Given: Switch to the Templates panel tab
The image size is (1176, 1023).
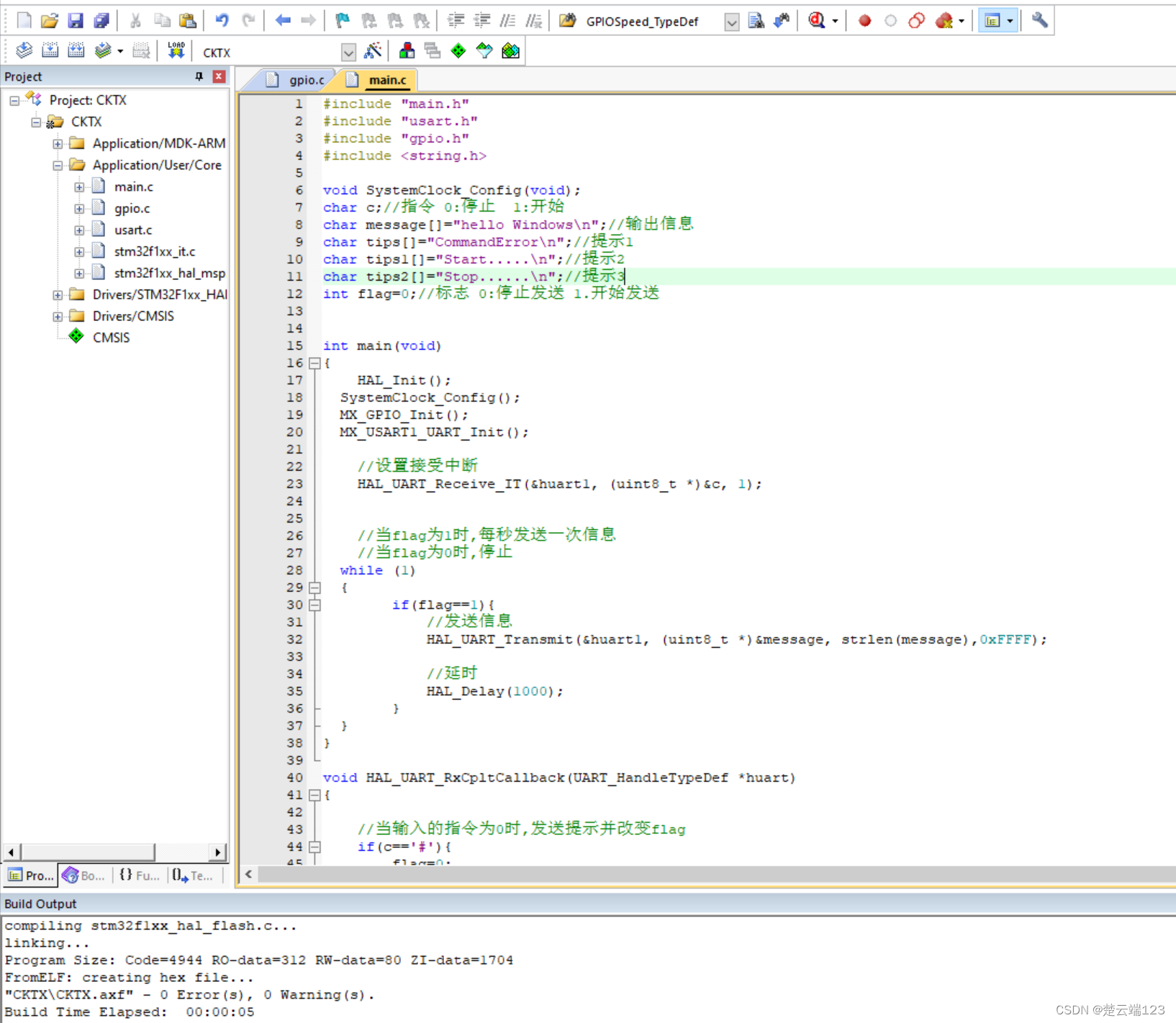Looking at the screenshot, I should pyautogui.click(x=193, y=875).
